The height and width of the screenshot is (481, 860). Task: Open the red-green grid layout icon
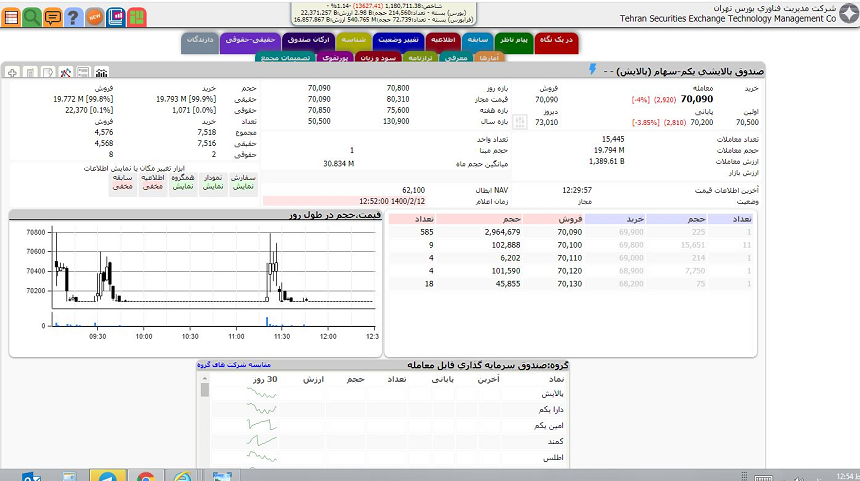click(x=136, y=17)
